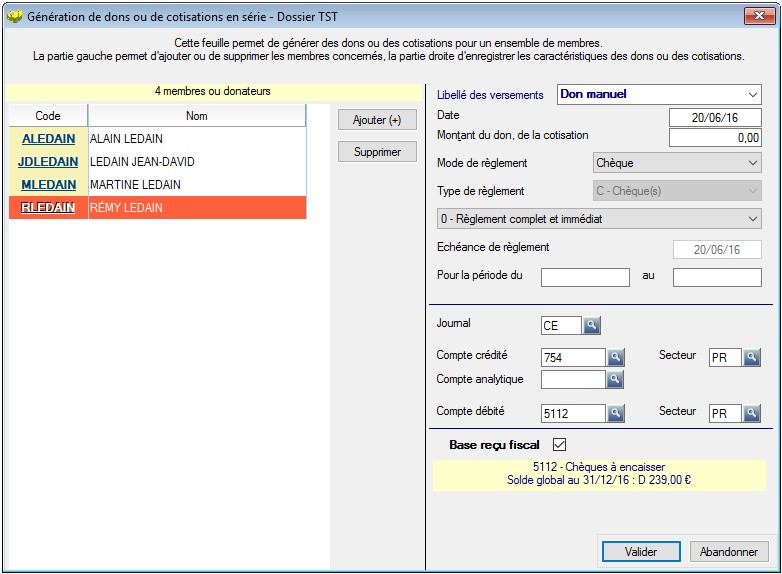Open the Mode de règlement dropdown

[x=753, y=163]
